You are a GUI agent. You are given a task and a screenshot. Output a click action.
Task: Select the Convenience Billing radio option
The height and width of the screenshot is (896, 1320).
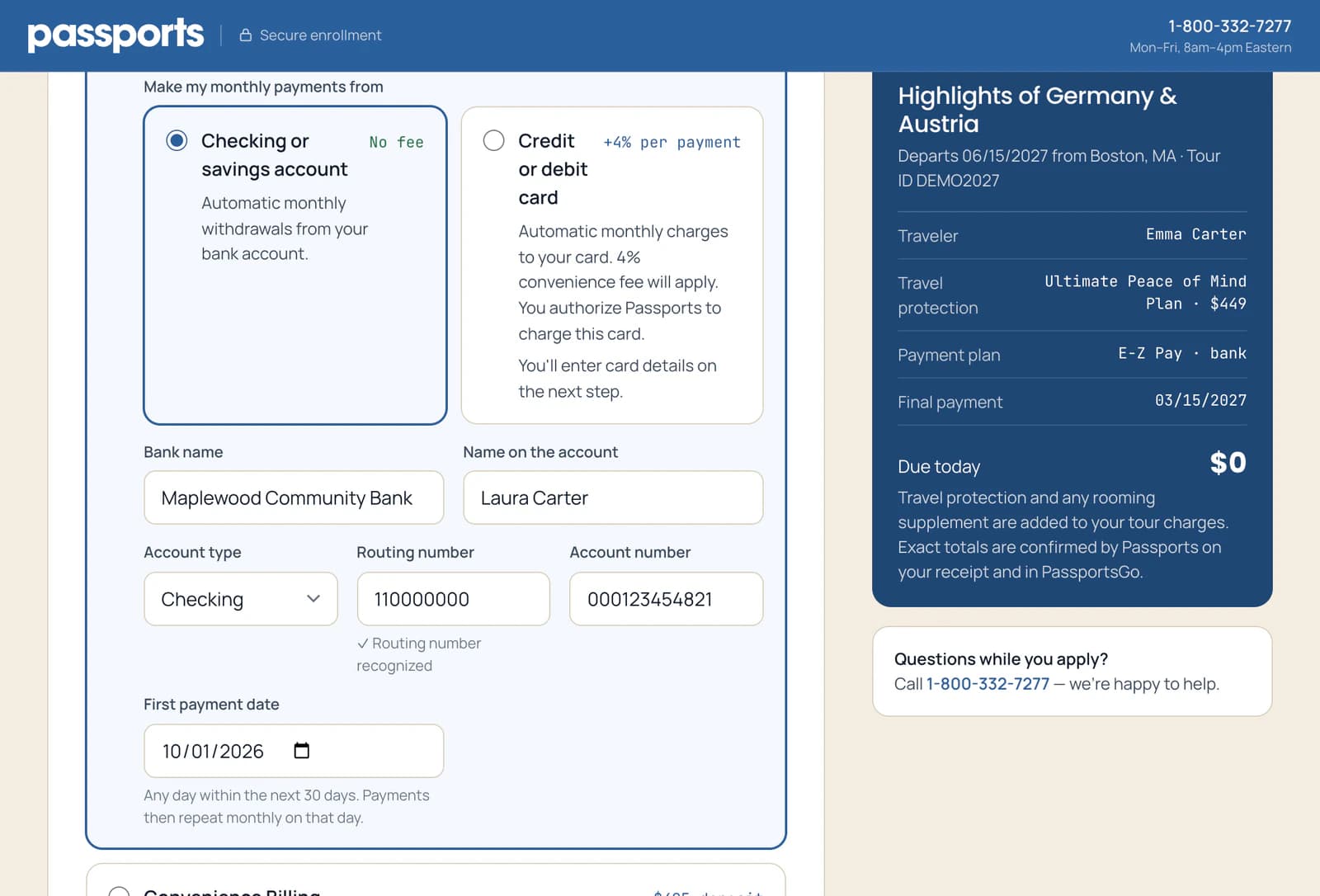point(119,891)
